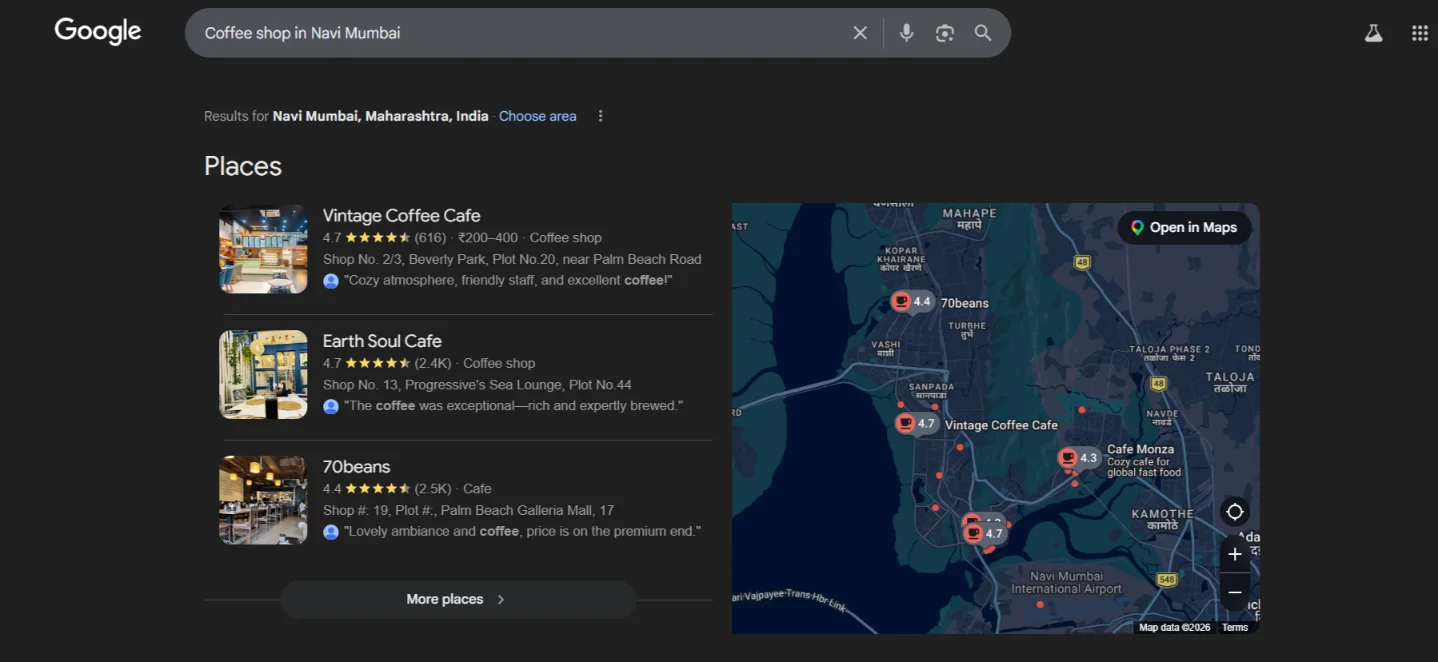
Task: Start voice search with the microphone icon
Action: (905, 32)
